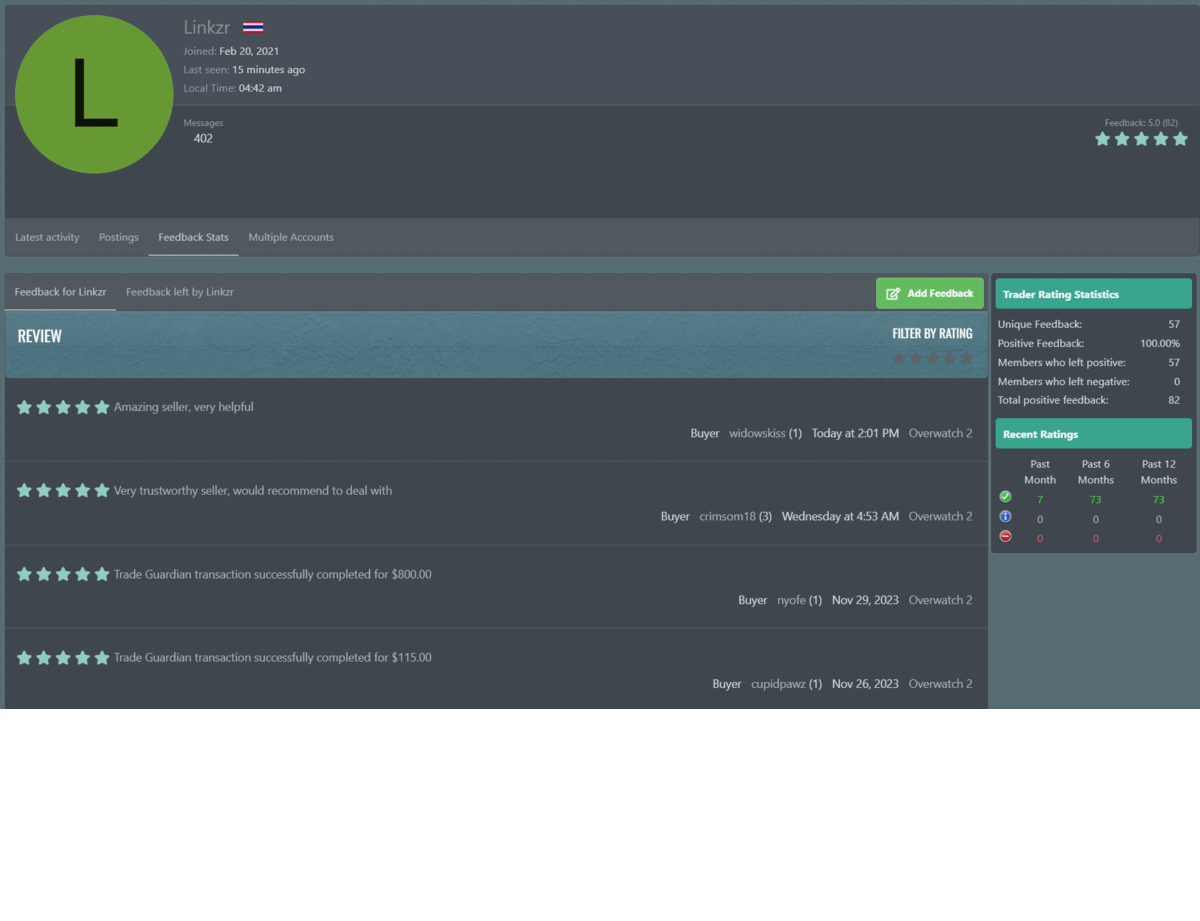The width and height of the screenshot is (1200, 921).
Task: Click the stars on the $800.00 transaction review
Action: (x=63, y=574)
